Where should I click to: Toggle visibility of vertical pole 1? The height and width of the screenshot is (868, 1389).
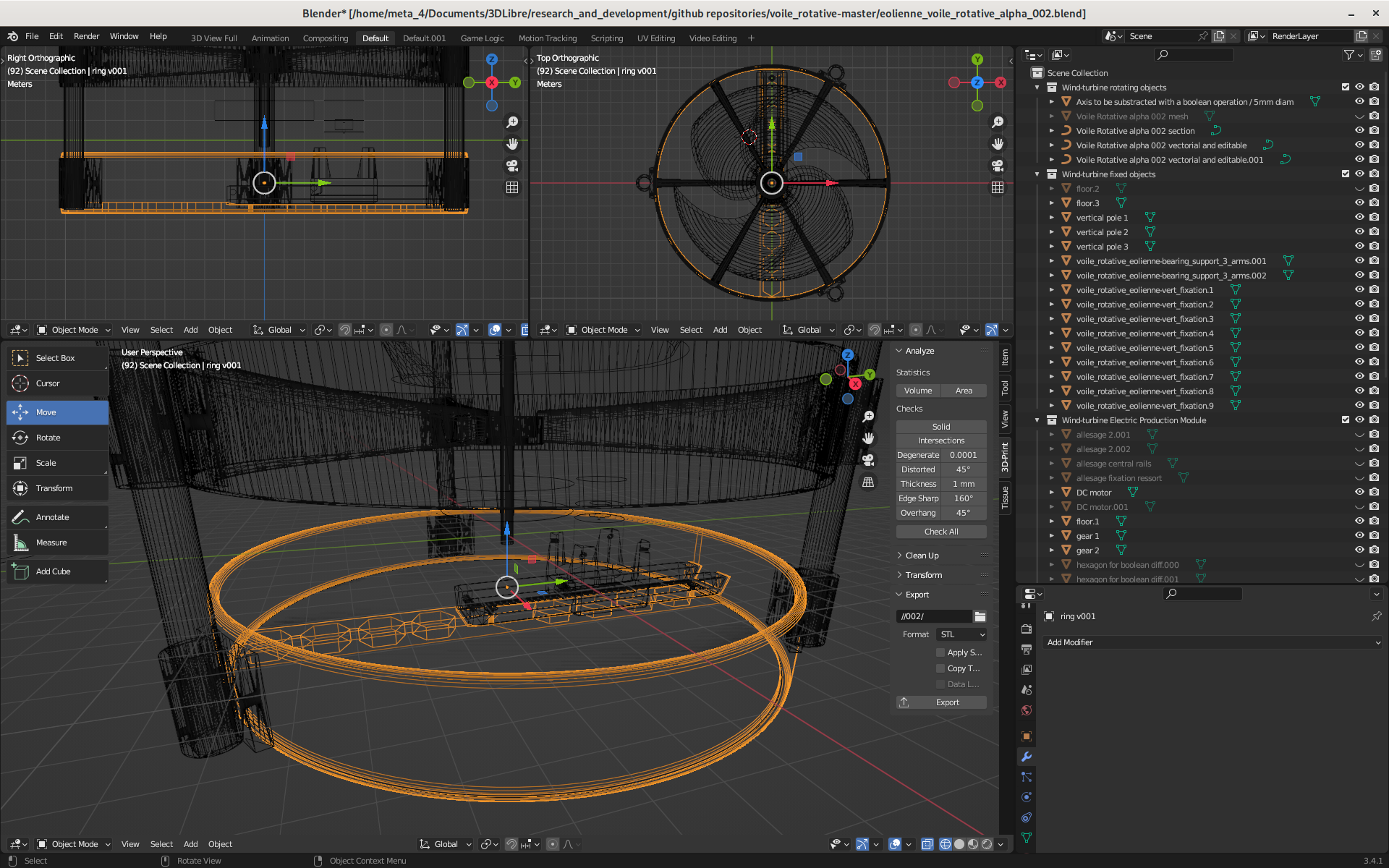tap(1359, 218)
